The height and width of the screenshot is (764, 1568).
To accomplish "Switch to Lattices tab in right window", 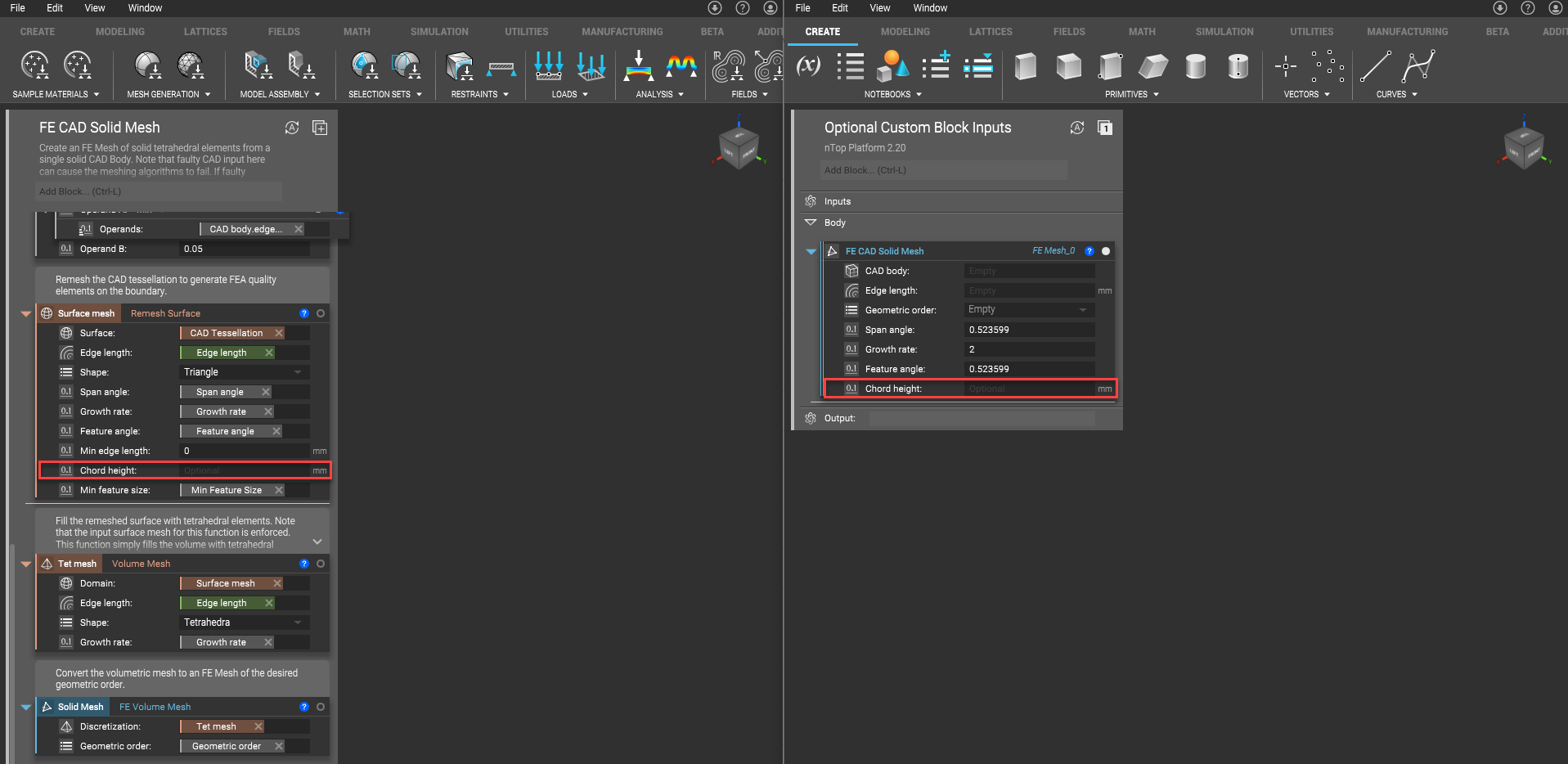I will [991, 32].
